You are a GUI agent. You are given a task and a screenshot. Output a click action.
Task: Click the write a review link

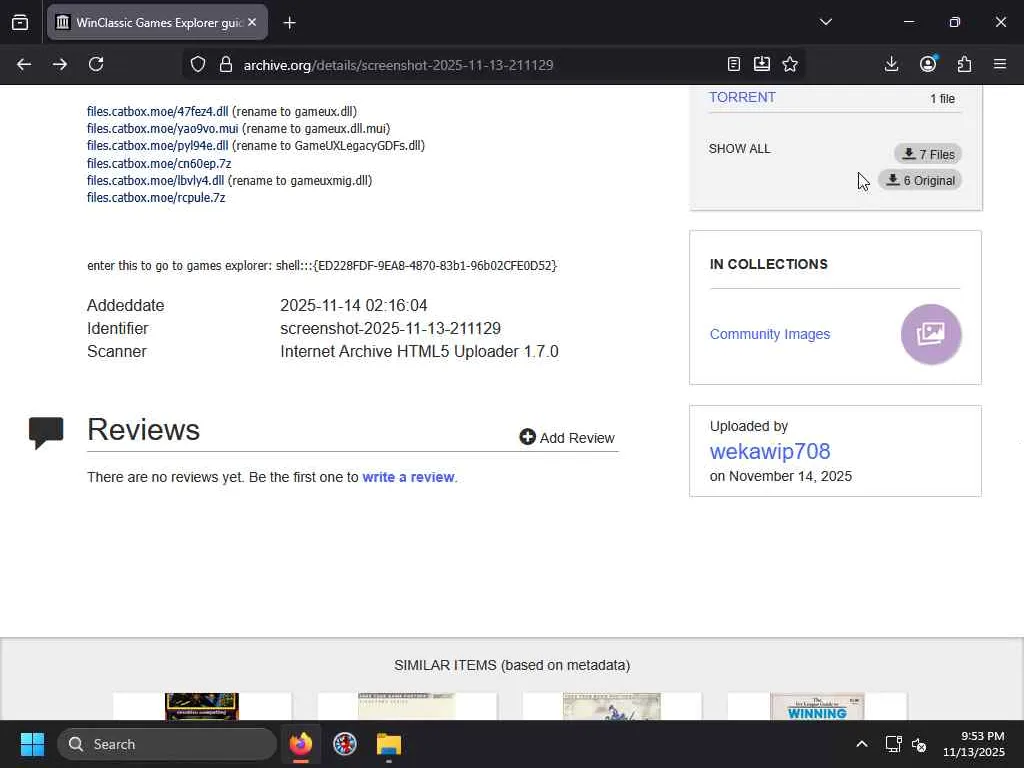pyautogui.click(x=408, y=477)
